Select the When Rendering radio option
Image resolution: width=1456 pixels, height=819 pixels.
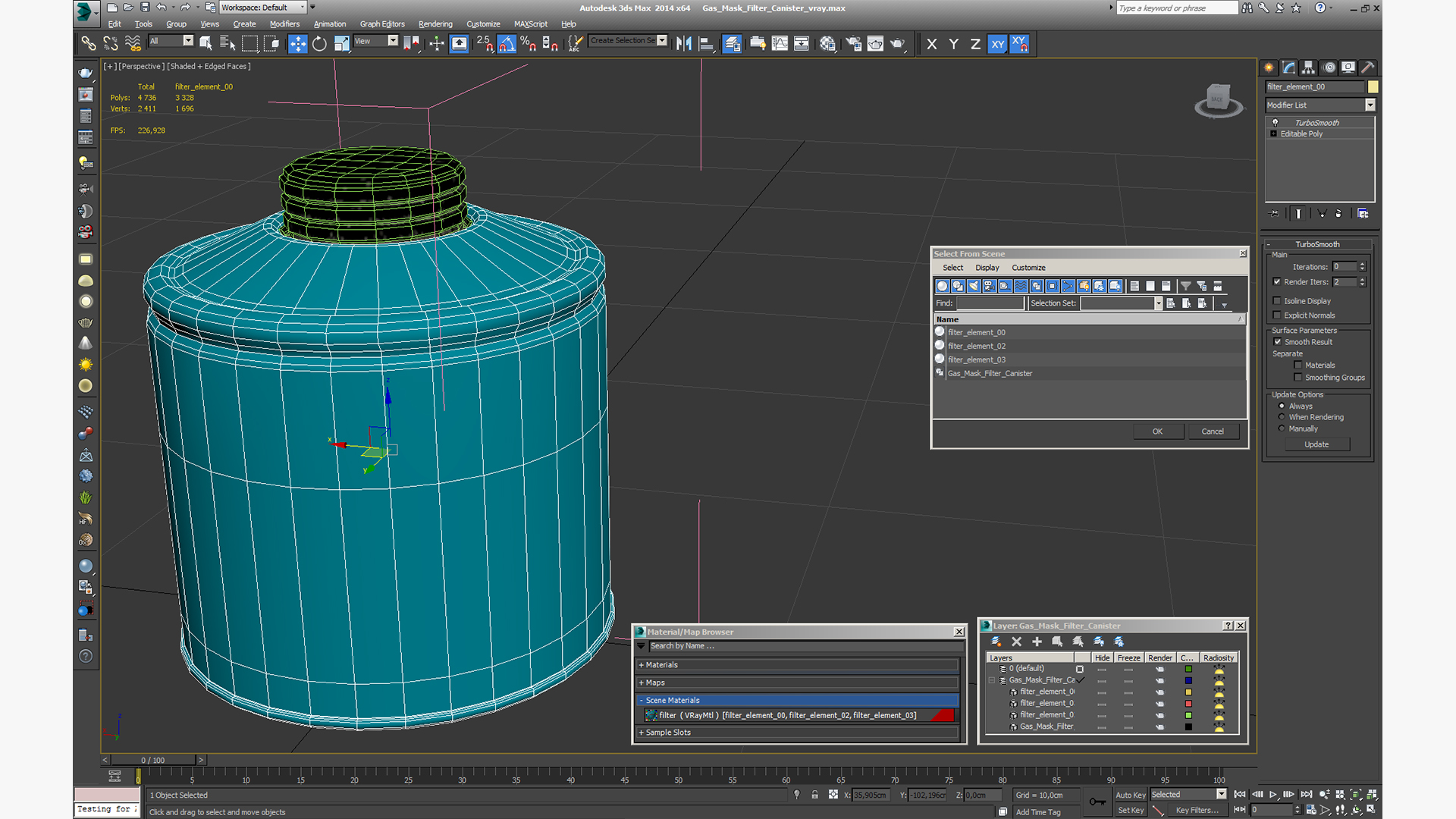[x=1282, y=417]
